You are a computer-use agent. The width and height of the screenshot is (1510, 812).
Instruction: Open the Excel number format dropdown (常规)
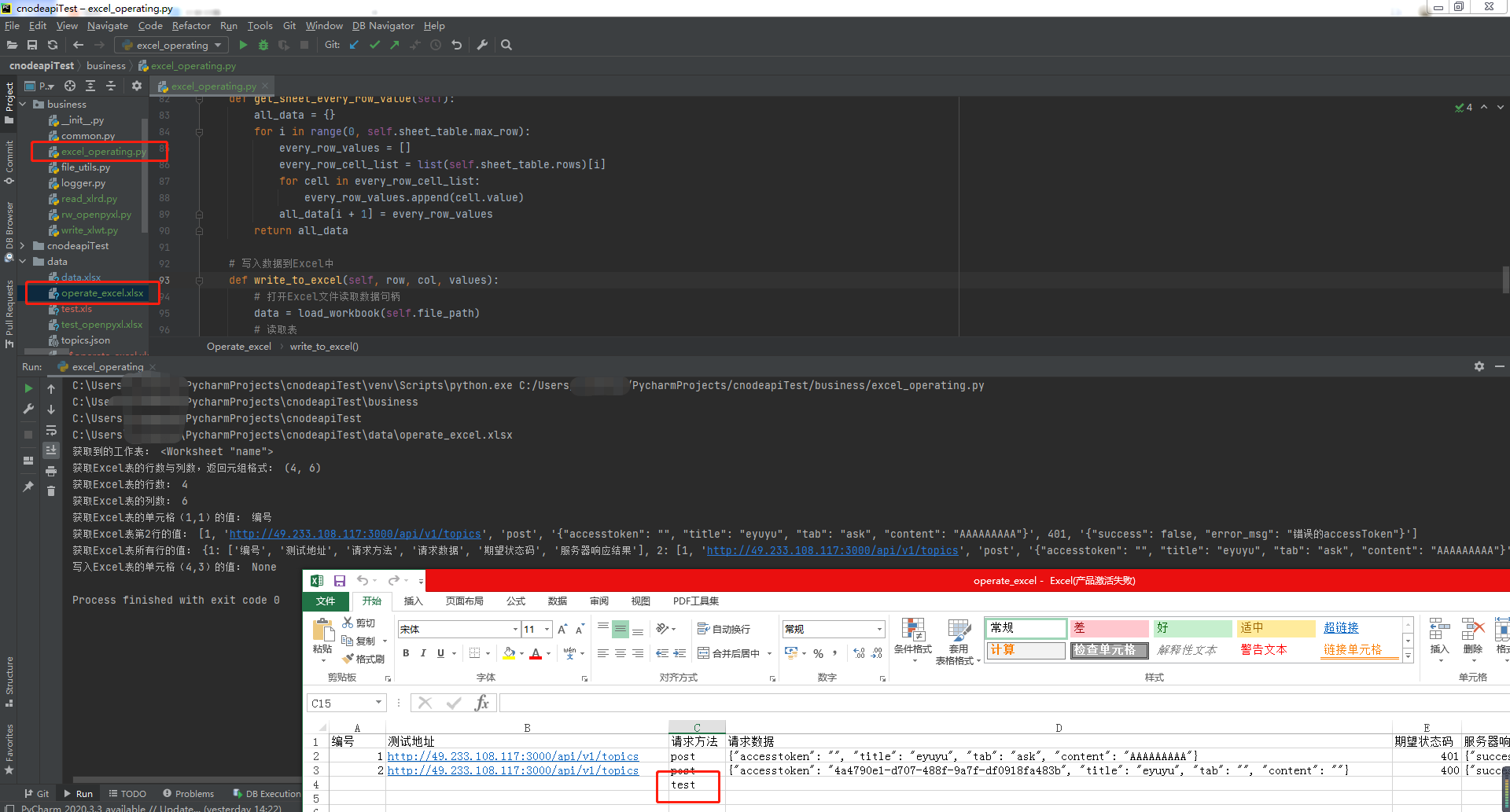coord(879,629)
